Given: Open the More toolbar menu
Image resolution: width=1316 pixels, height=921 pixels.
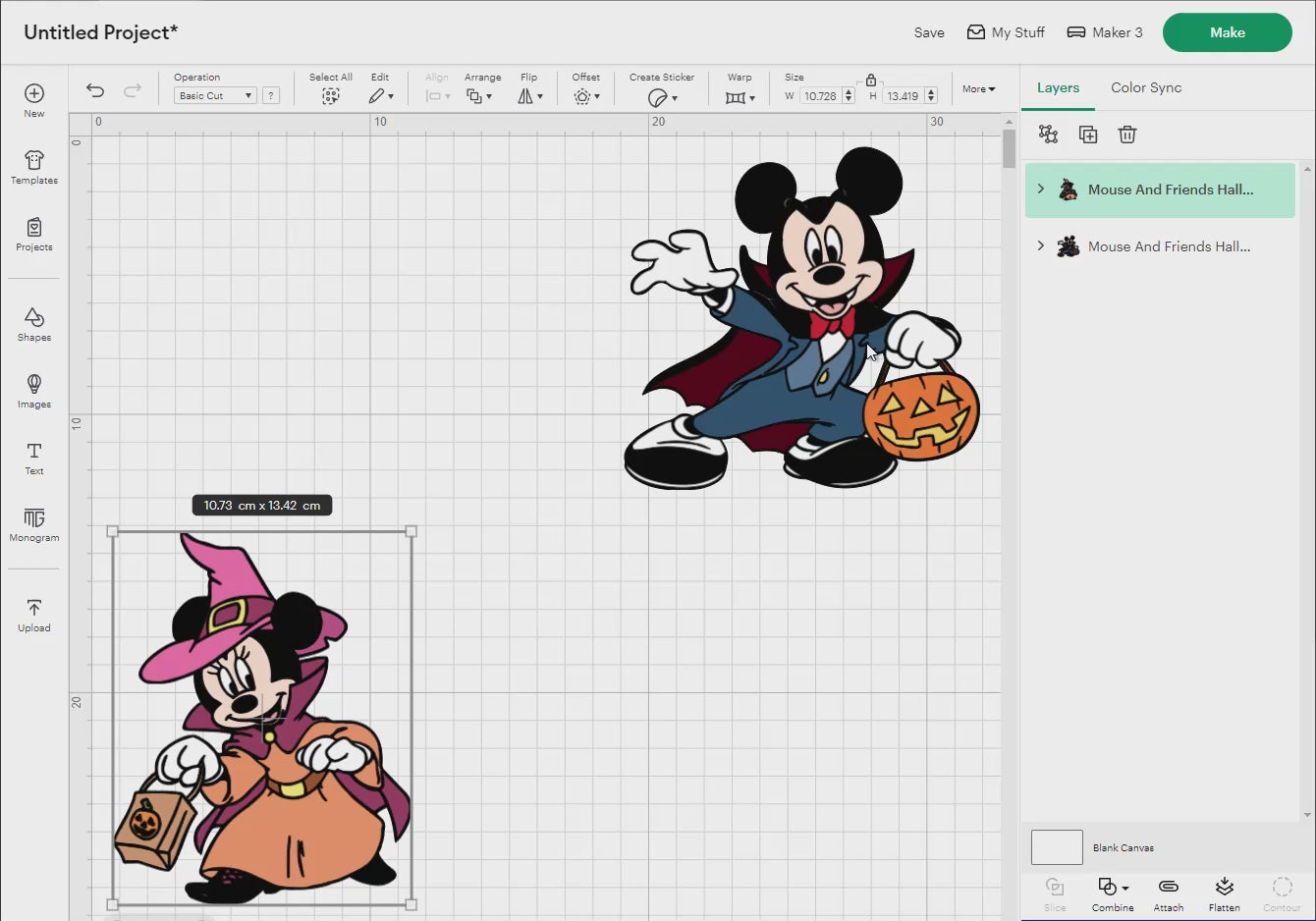Looking at the screenshot, I should [978, 89].
